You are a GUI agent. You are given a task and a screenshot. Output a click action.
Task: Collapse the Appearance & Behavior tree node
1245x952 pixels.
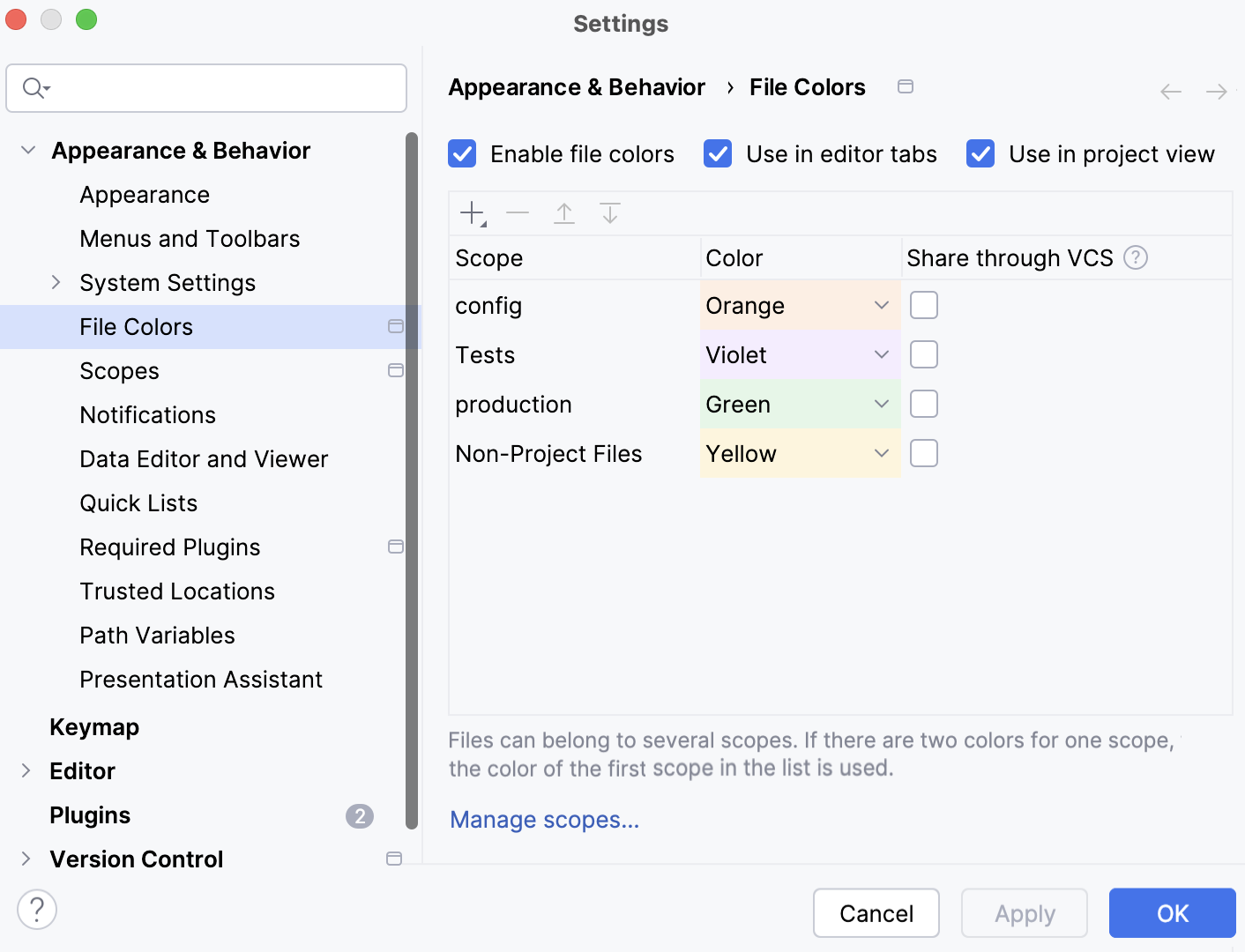click(28, 150)
